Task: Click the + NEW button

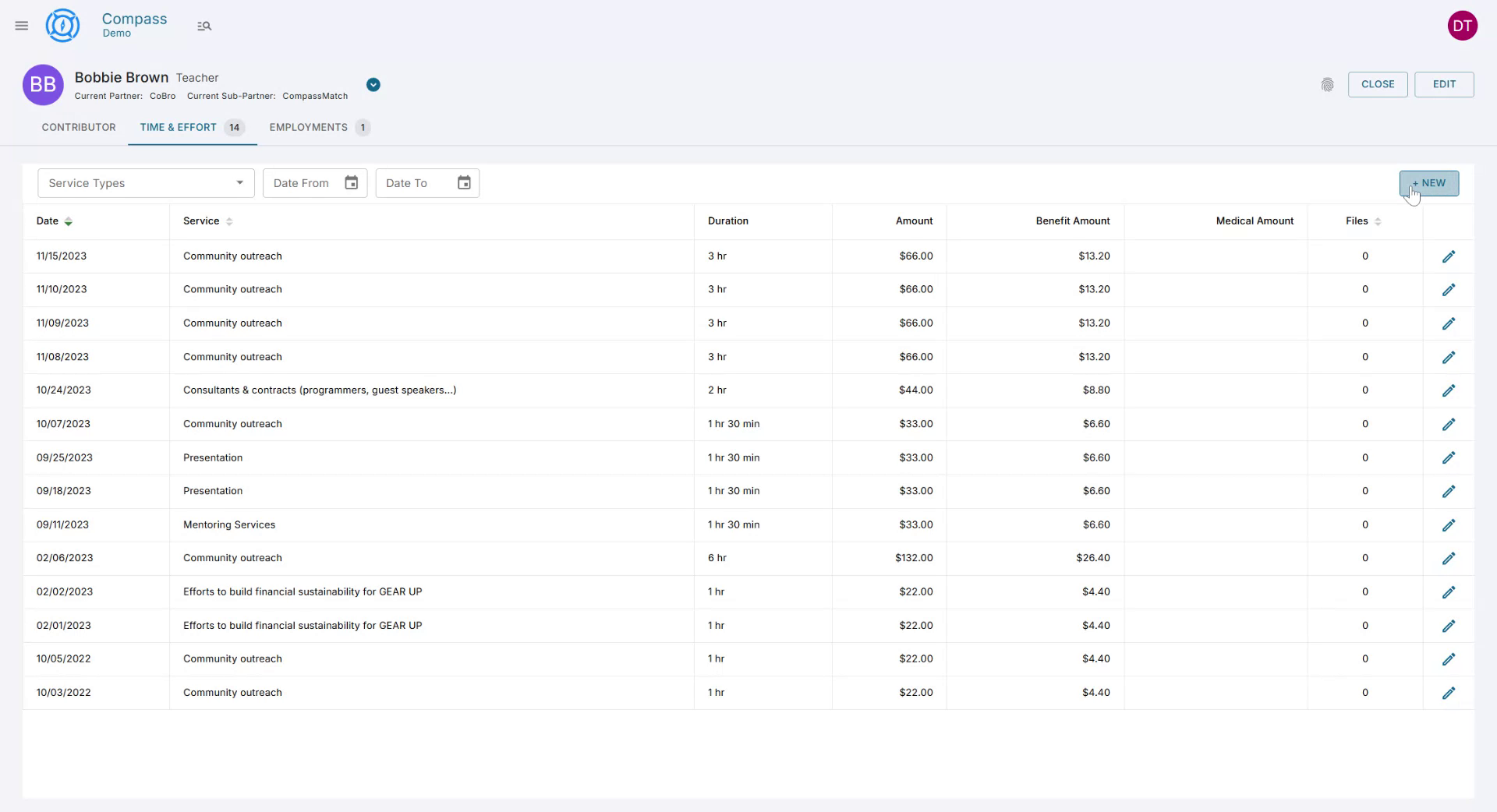Action: (1428, 183)
